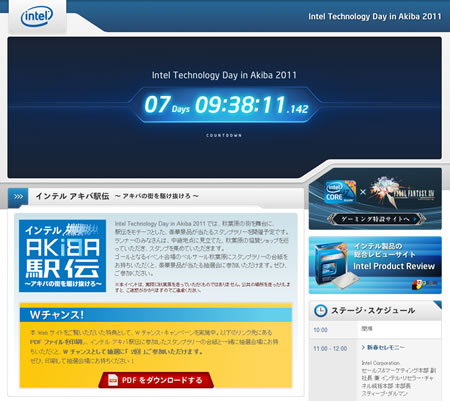Click the header title Intel Technology Day in Akiba 2011

coord(375,17)
